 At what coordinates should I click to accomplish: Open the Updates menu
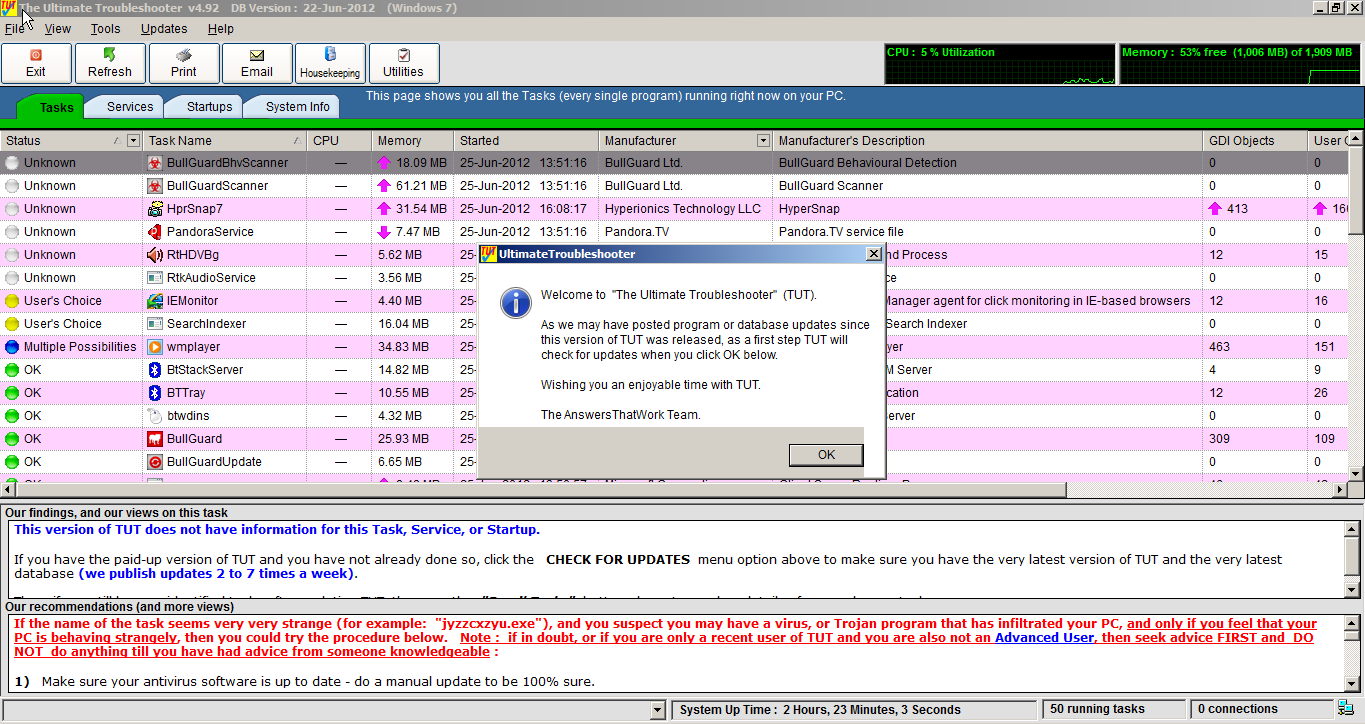[x=164, y=29]
